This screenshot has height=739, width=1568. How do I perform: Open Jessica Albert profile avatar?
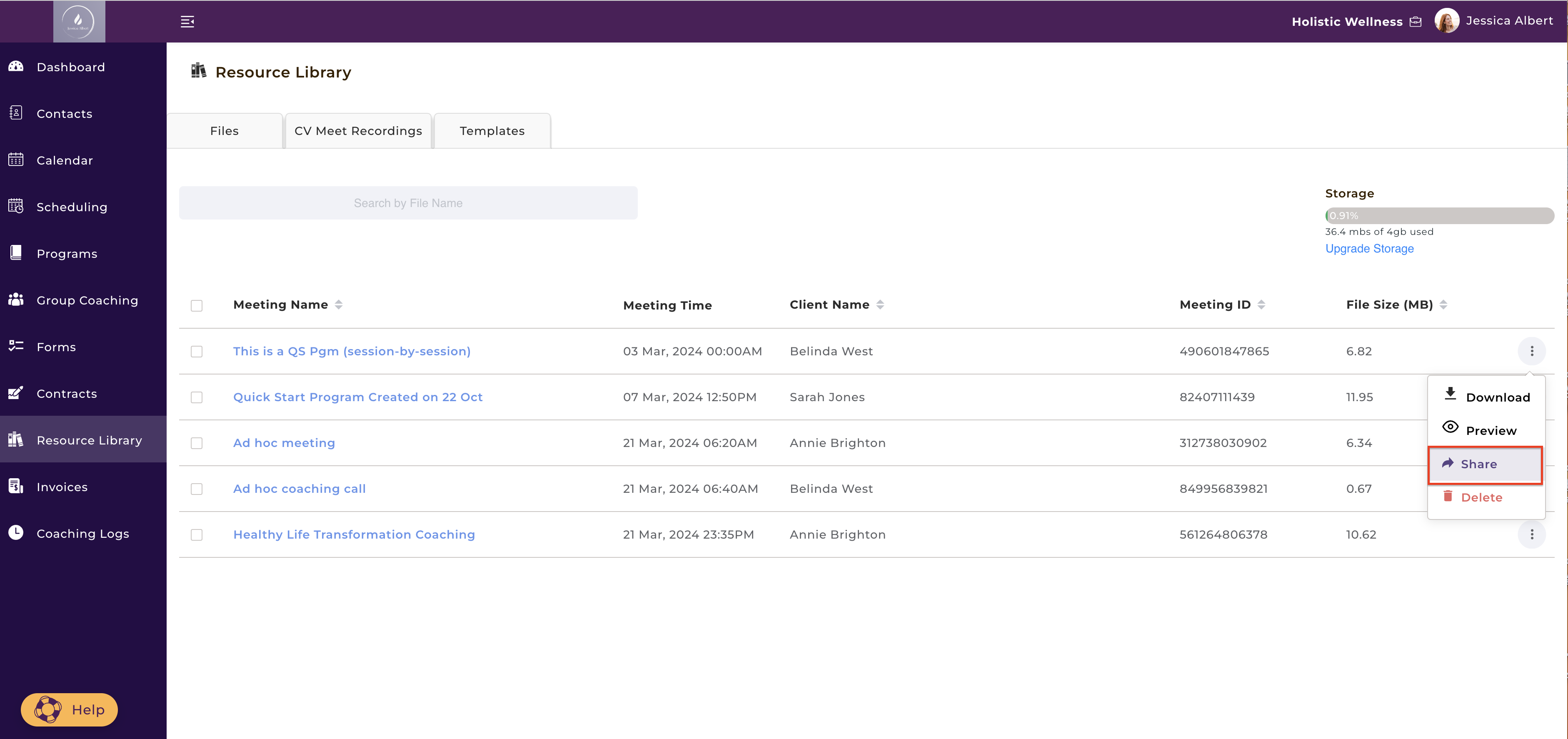(x=1447, y=21)
